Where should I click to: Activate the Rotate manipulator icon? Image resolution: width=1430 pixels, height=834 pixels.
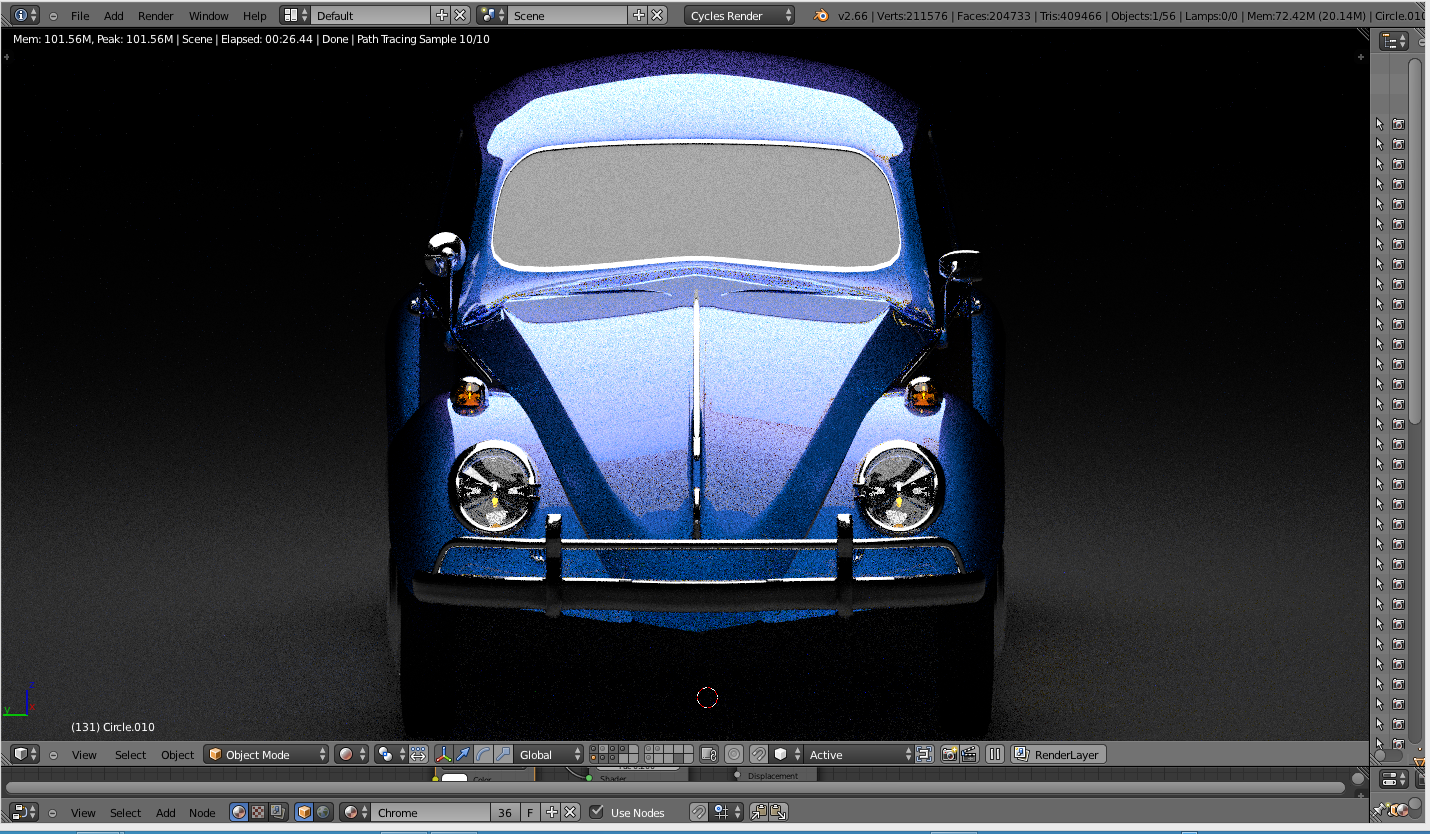(480, 755)
